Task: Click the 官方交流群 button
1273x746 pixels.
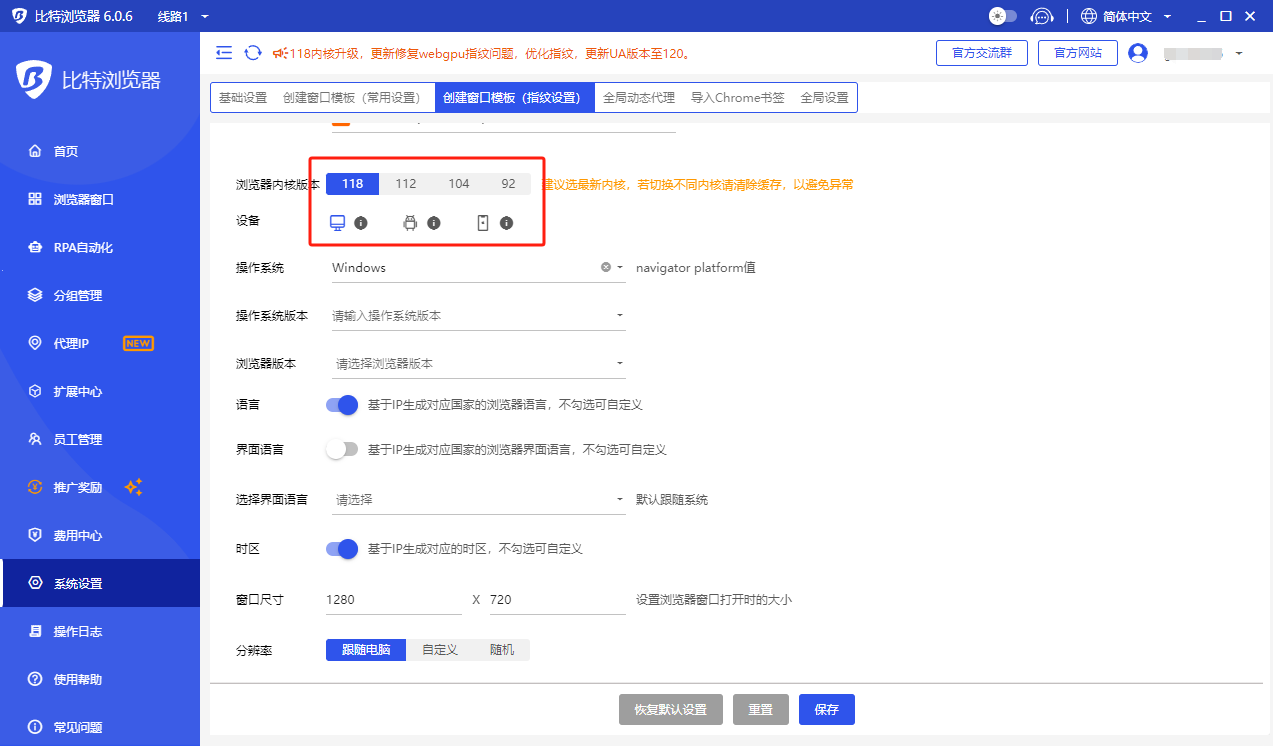Action: pyautogui.click(x=982, y=53)
